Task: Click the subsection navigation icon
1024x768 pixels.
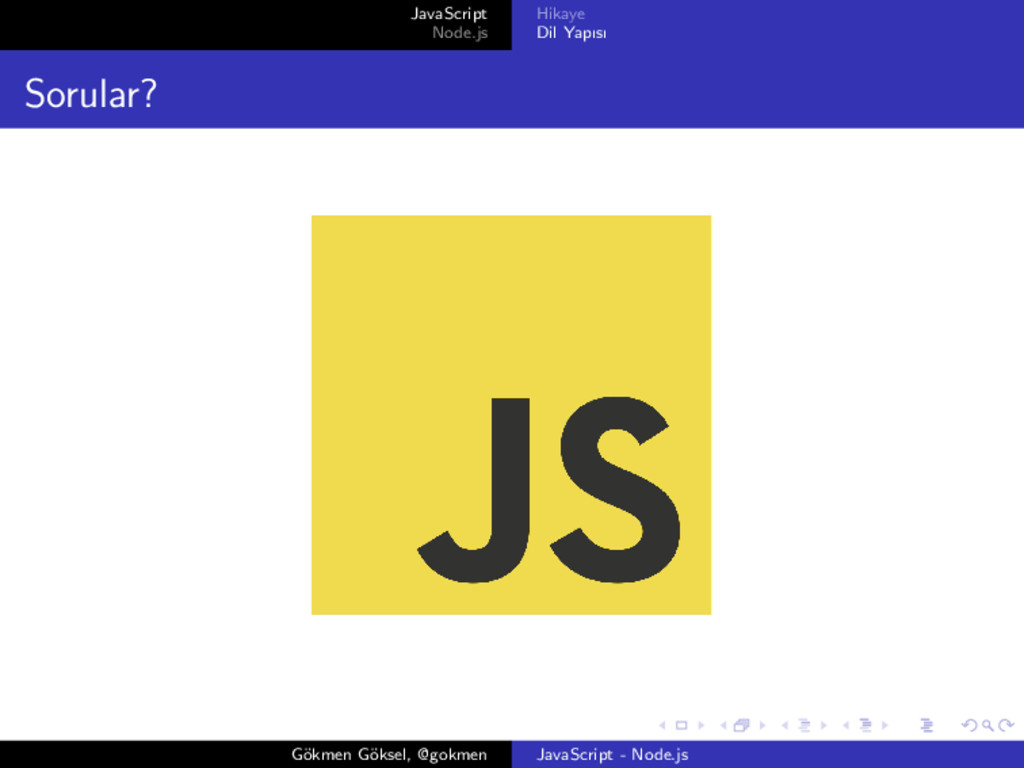Action: pos(805,725)
